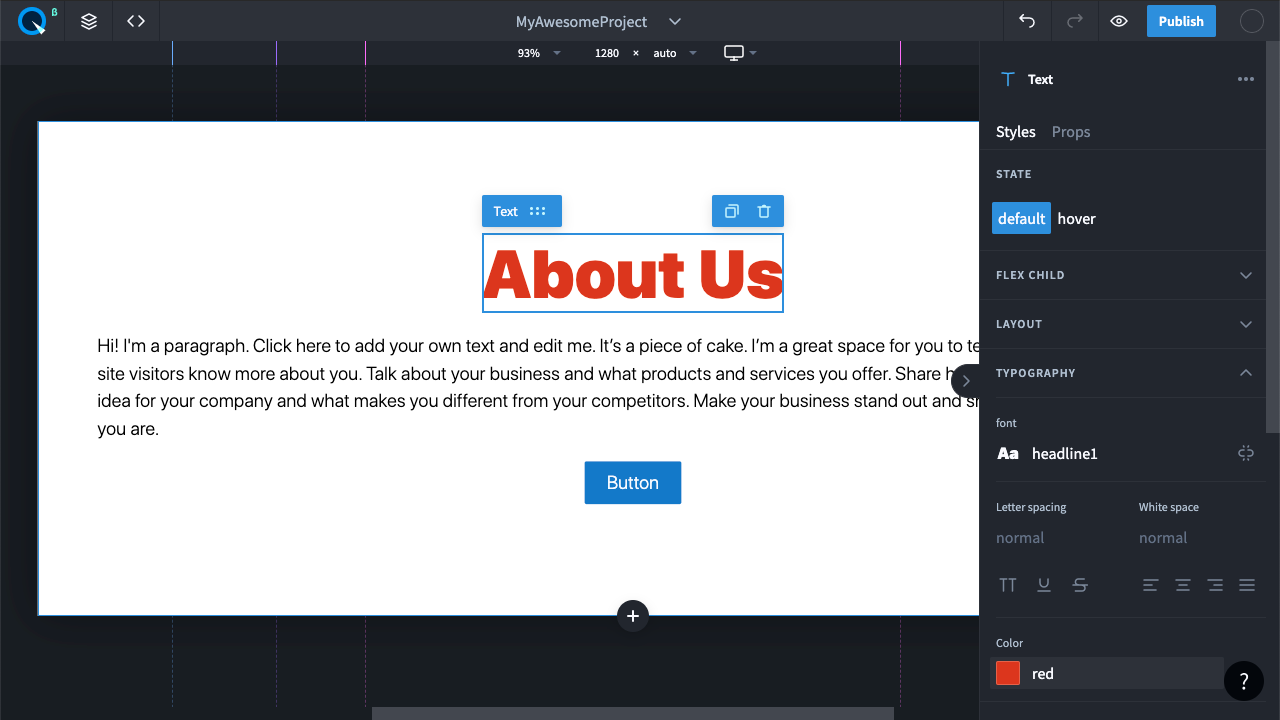The height and width of the screenshot is (720, 1280).
Task: Toggle underline text style
Action: [x=1044, y=585]
